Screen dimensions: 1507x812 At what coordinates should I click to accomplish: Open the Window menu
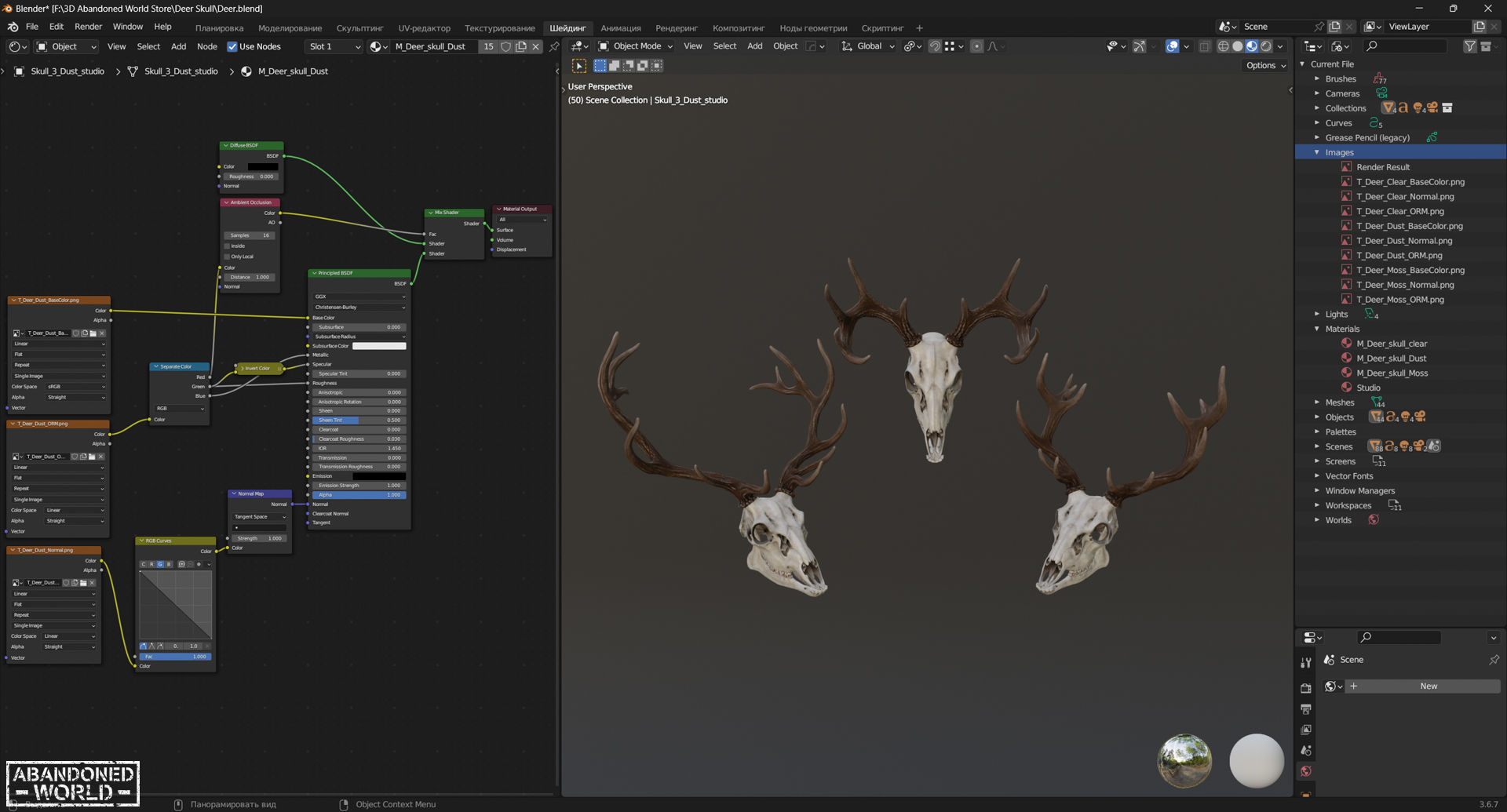tap(128, 27)
